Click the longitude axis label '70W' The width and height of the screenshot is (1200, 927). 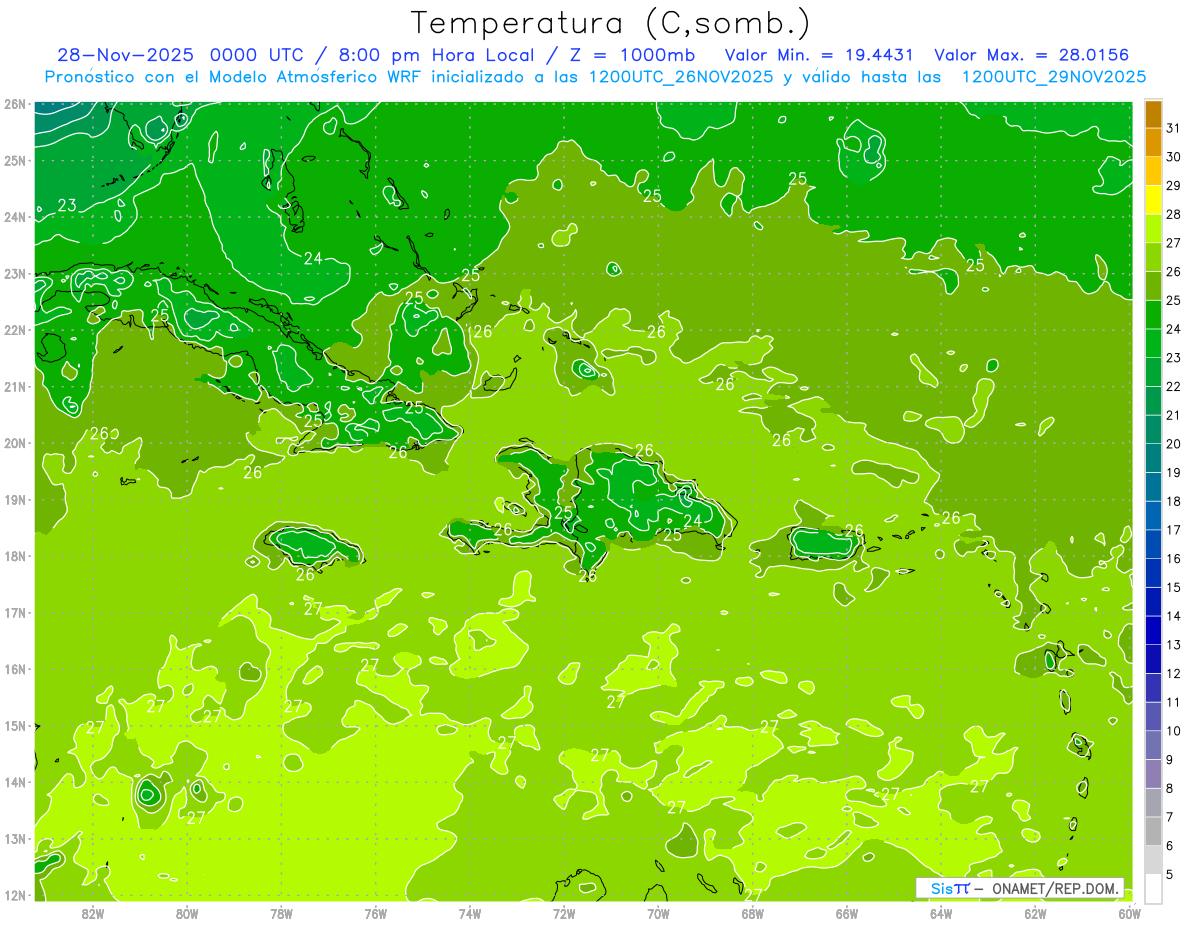tap(658, 913)
